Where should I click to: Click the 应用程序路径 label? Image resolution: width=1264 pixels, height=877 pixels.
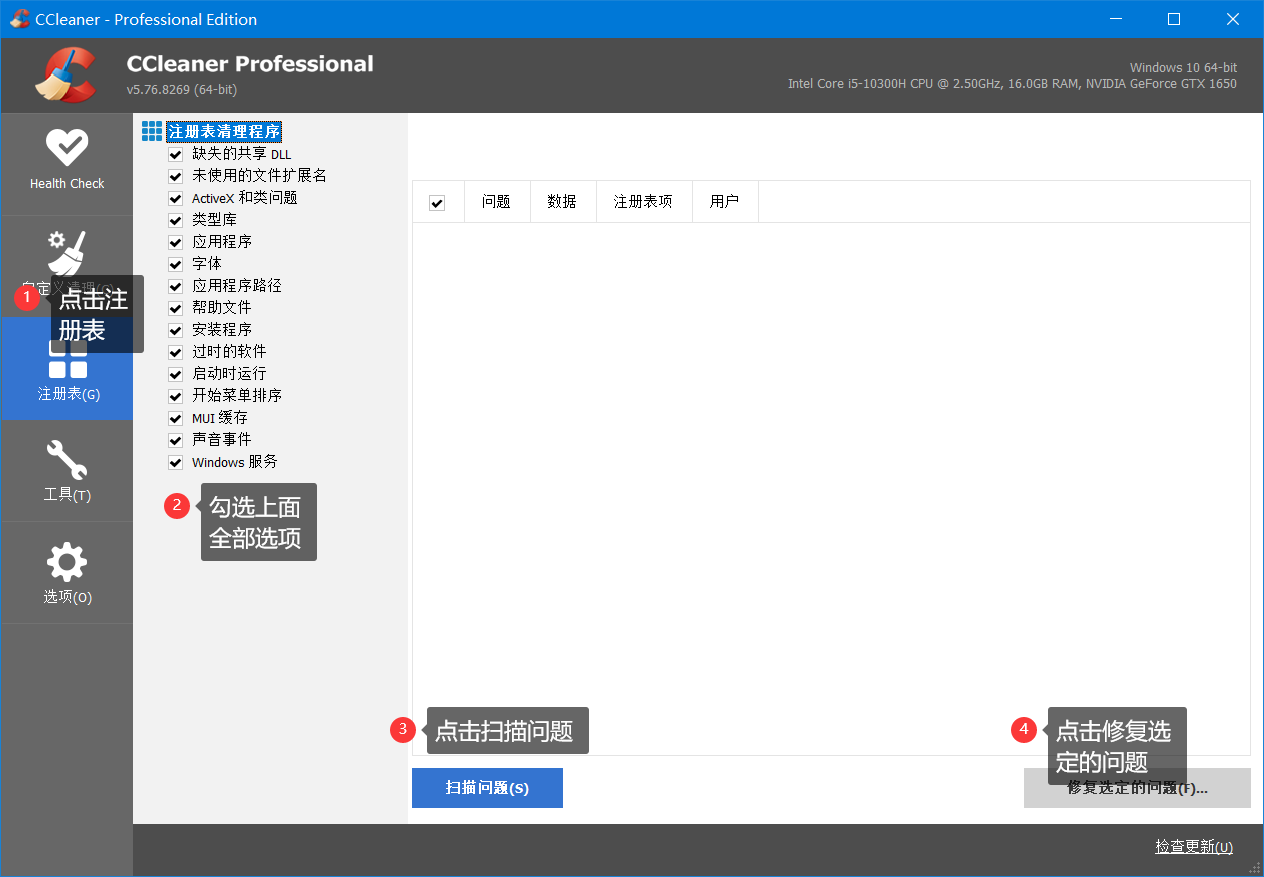(237, 286)
